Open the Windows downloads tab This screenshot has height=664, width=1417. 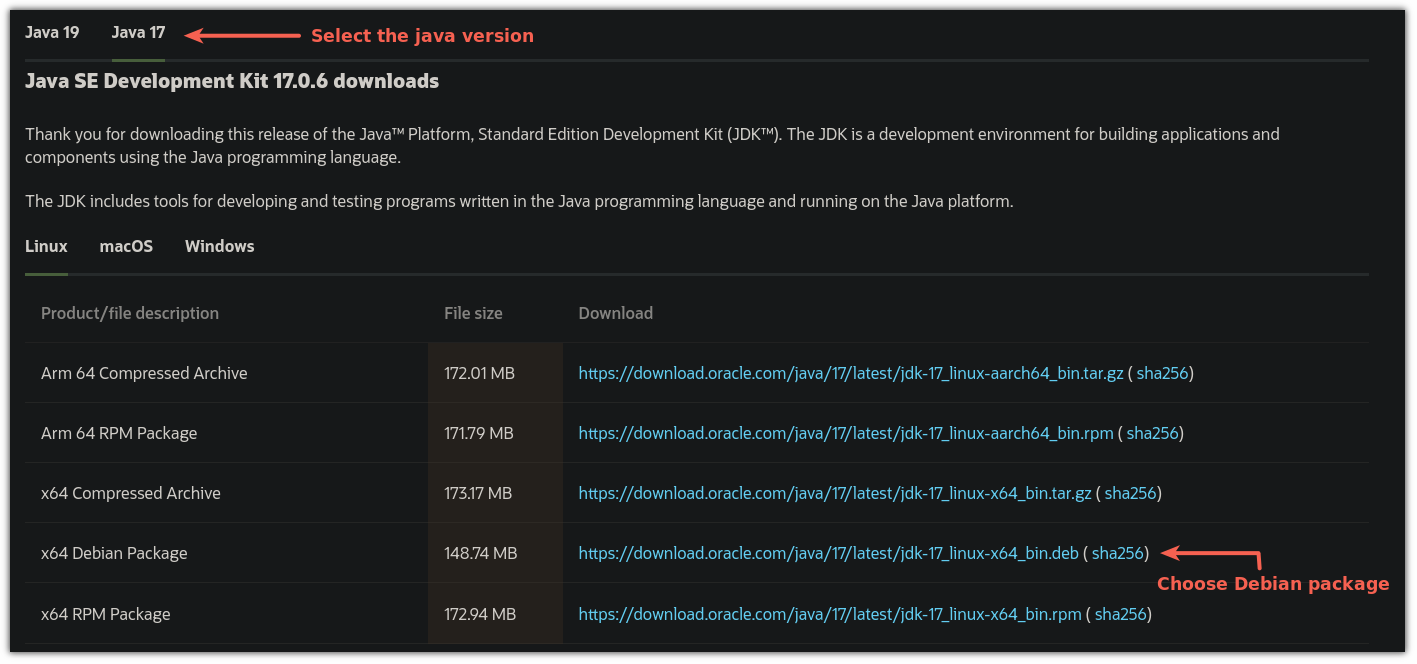219,246
